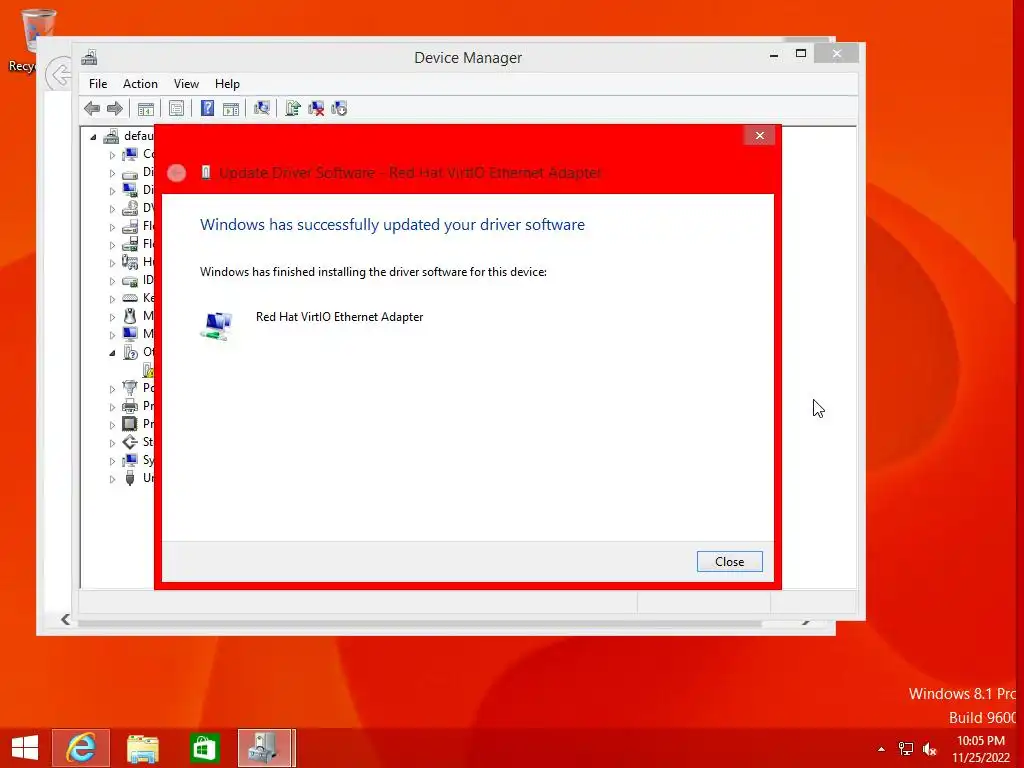Viewport: 1024px width, 768px height.
Task: Click the Back arrow in Device Manager toolbar
Action: click(x=92, y=108)
